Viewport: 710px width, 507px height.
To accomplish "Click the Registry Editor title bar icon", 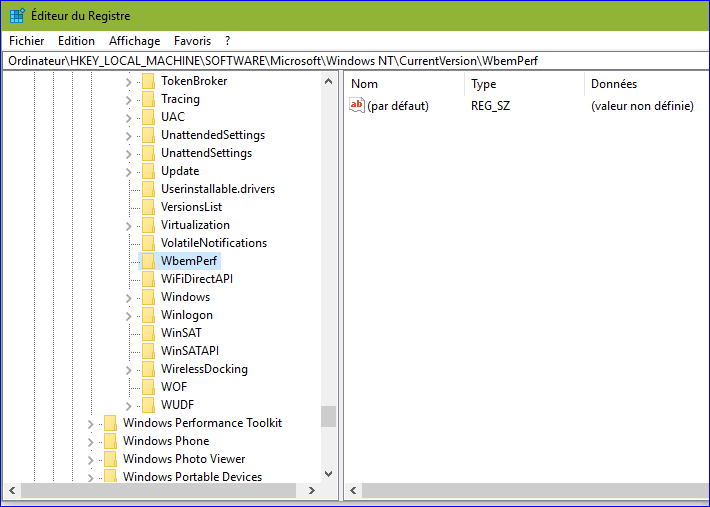I will (17, 15).
